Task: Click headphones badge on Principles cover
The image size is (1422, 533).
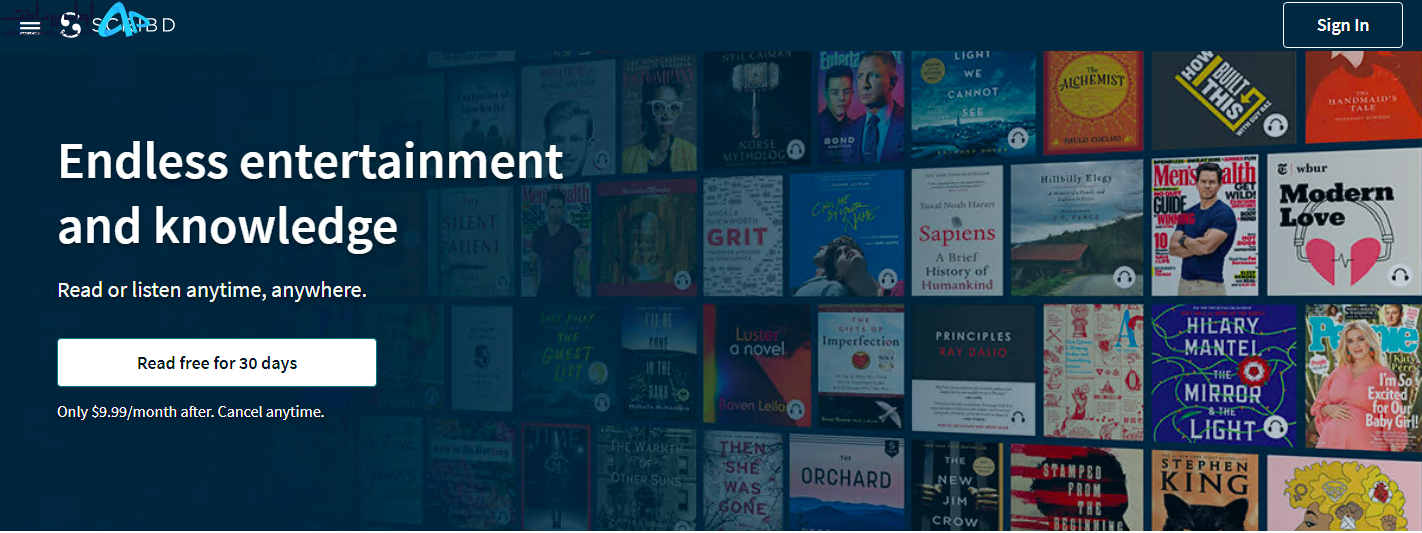Action: click(x=1018, y=417)
